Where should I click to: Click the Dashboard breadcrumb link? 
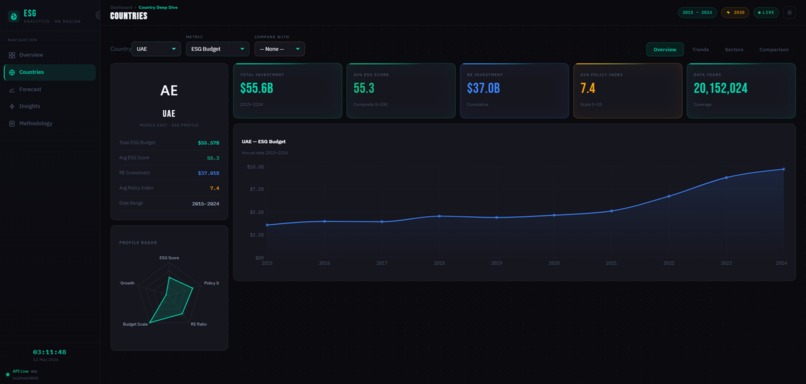coord(121,7)
